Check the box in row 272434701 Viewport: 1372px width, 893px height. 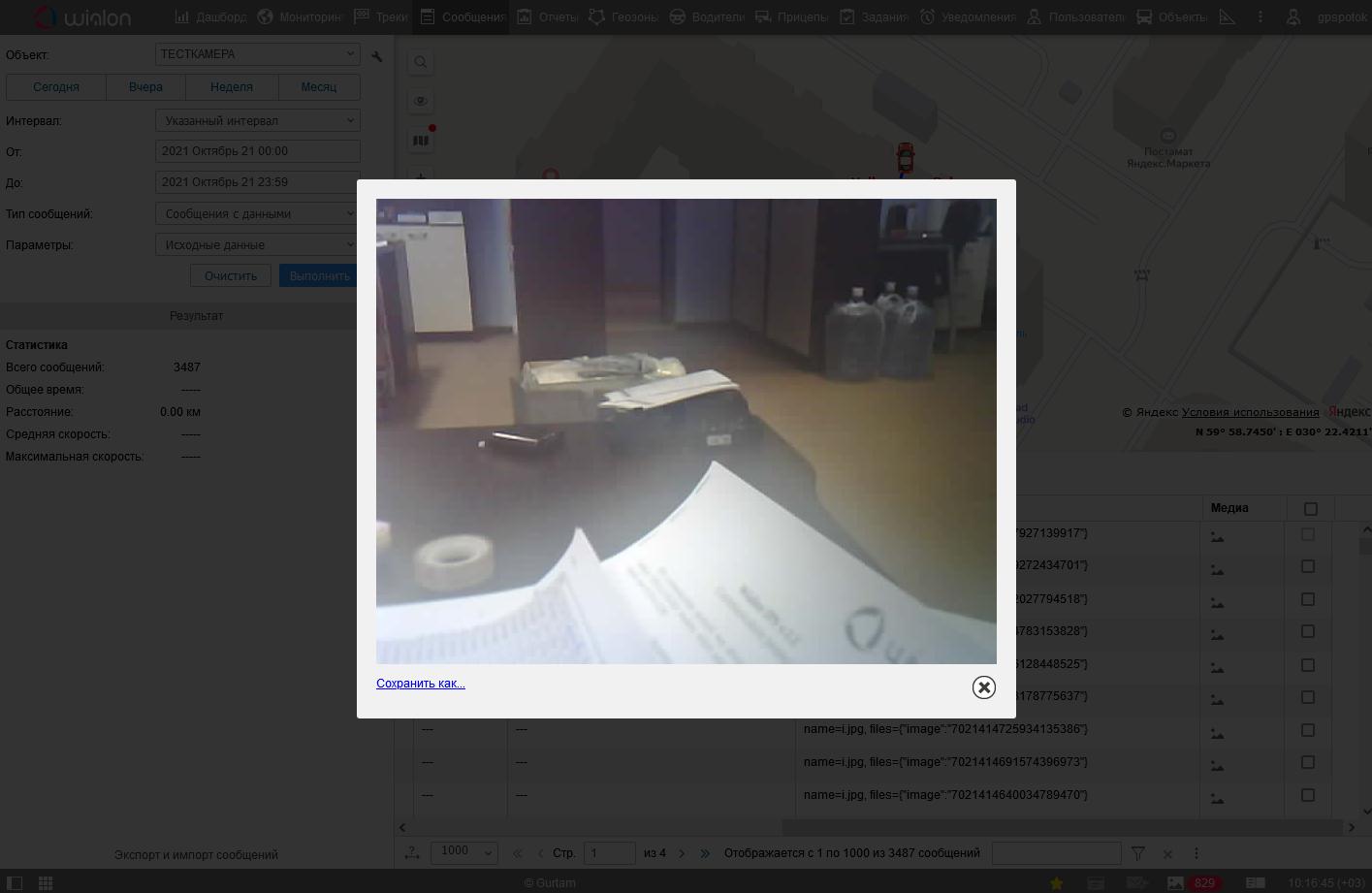[1308, 566]
